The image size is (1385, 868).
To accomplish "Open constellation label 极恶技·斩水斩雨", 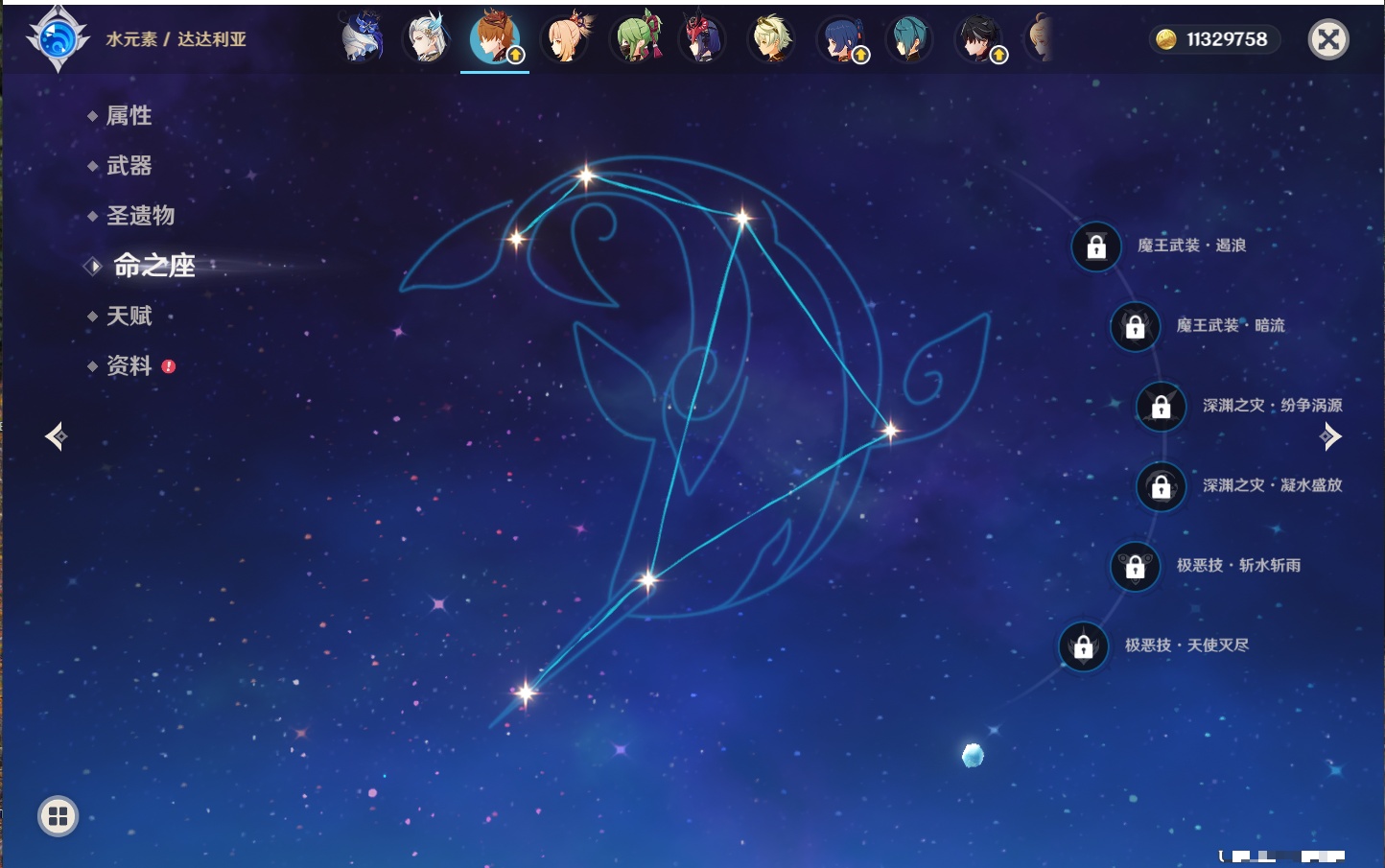I will tap(1239, 565).
